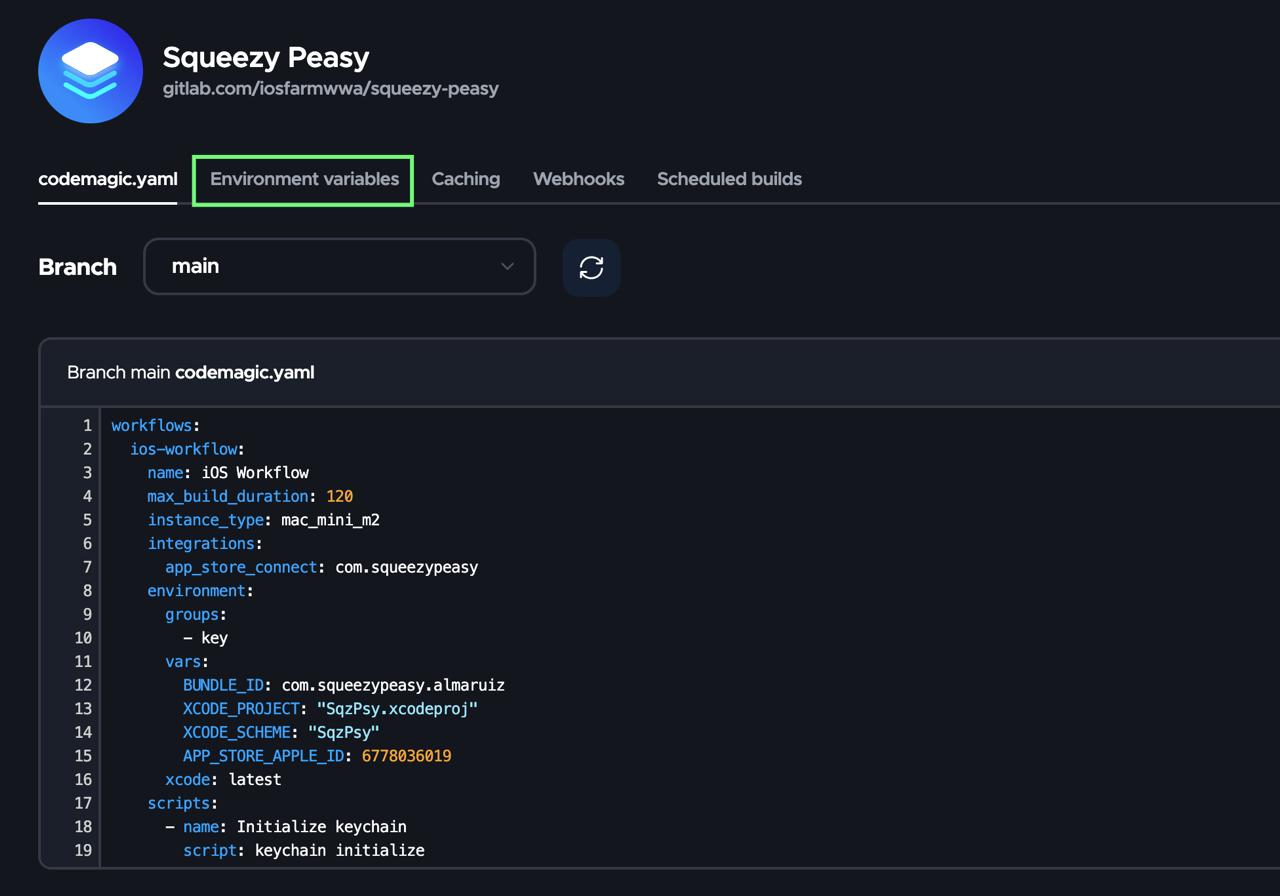Click the 'ios-workflow:' code line

187,449
